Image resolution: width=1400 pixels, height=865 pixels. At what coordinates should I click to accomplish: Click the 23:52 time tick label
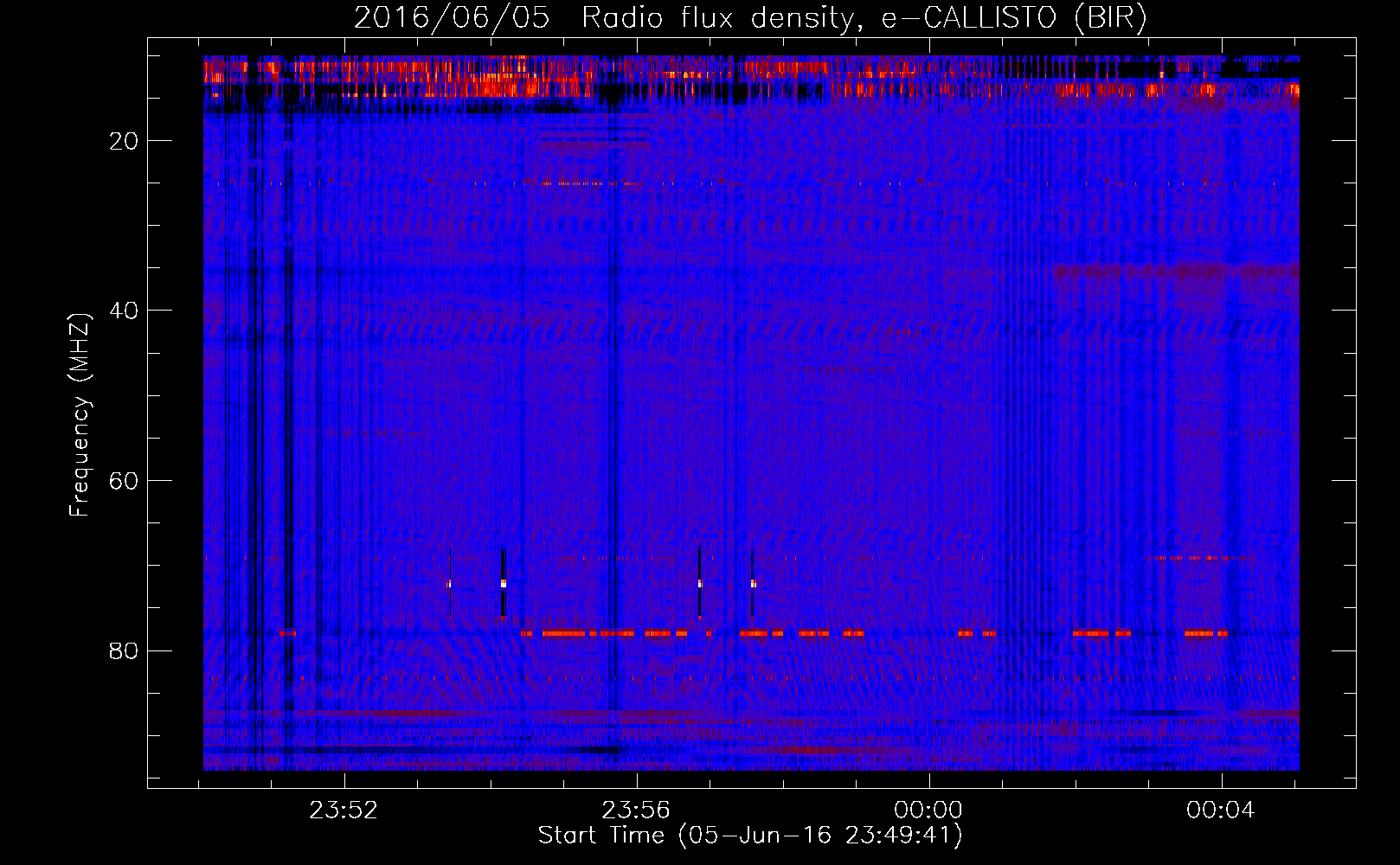[x=344, y=811]
